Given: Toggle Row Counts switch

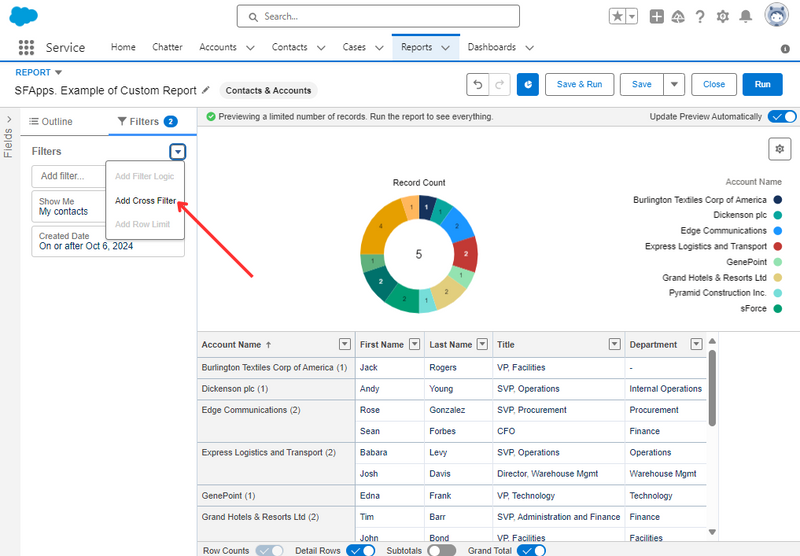Looking at the screenshot, I should (269, 550).
